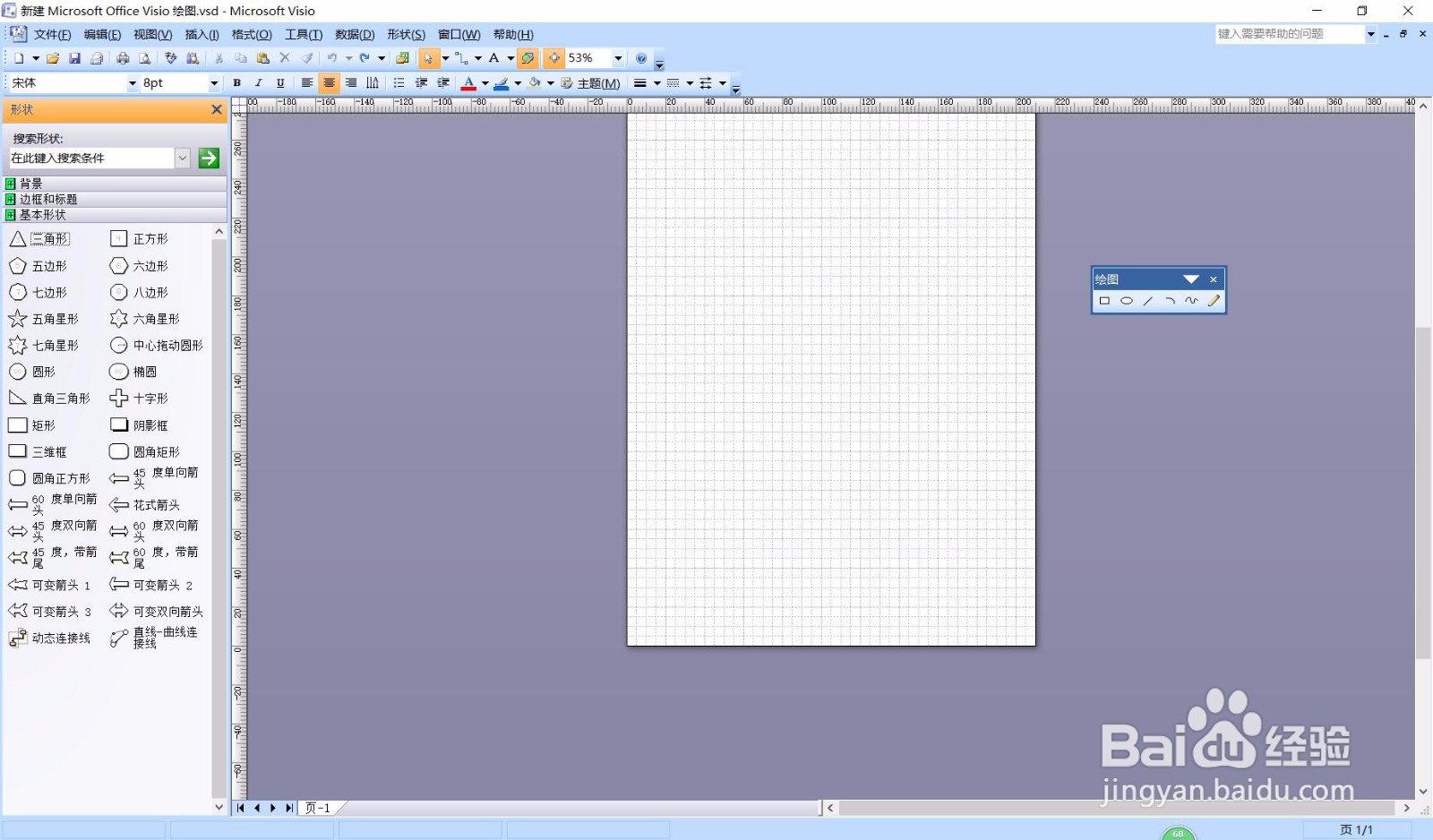
Task: Run the spelling check tool
Action: pyautogui.click(x=171, y=58)
